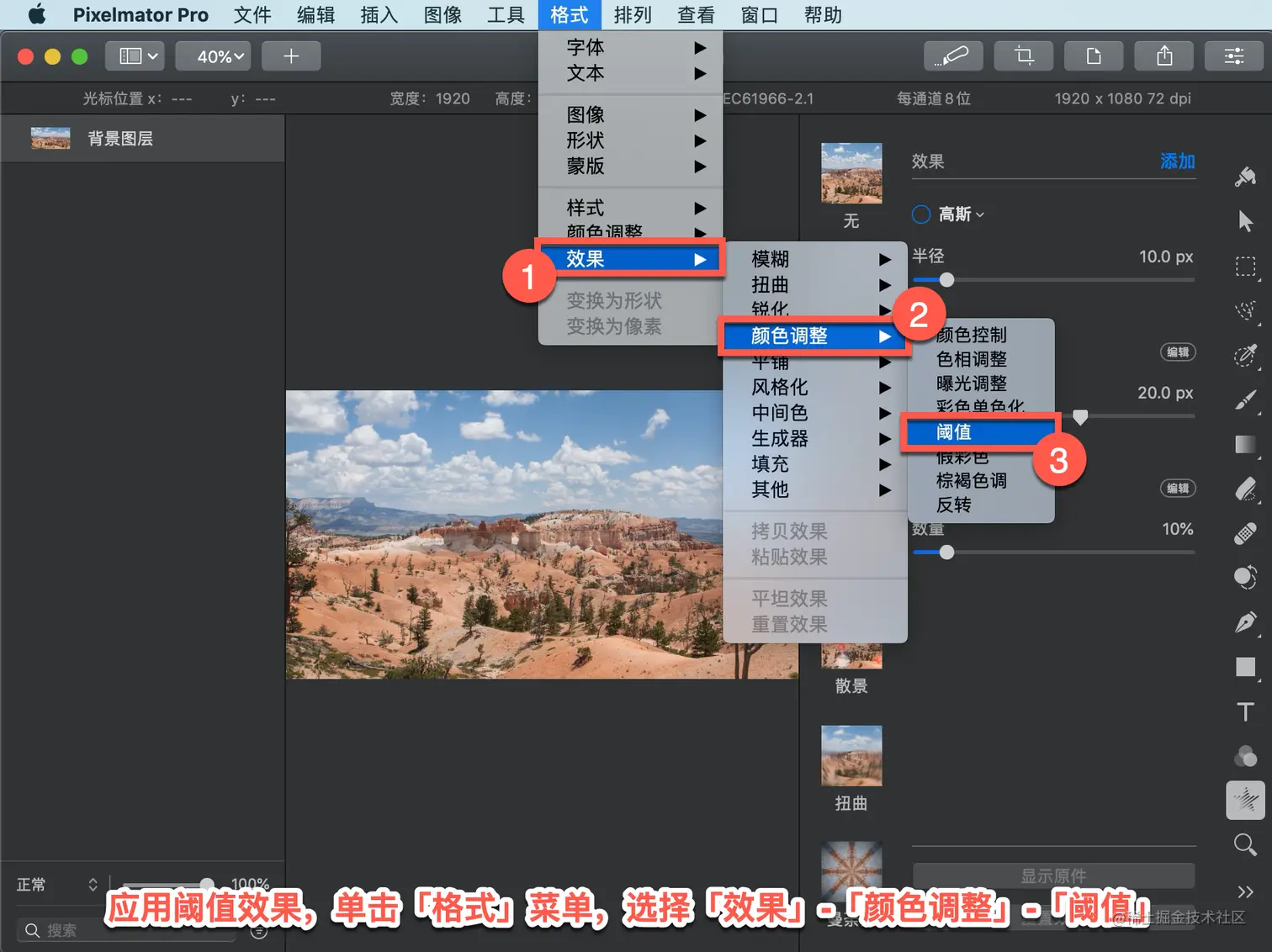
Task: Select the Color Selection eyedropper tool
Action: point(1245,356)
